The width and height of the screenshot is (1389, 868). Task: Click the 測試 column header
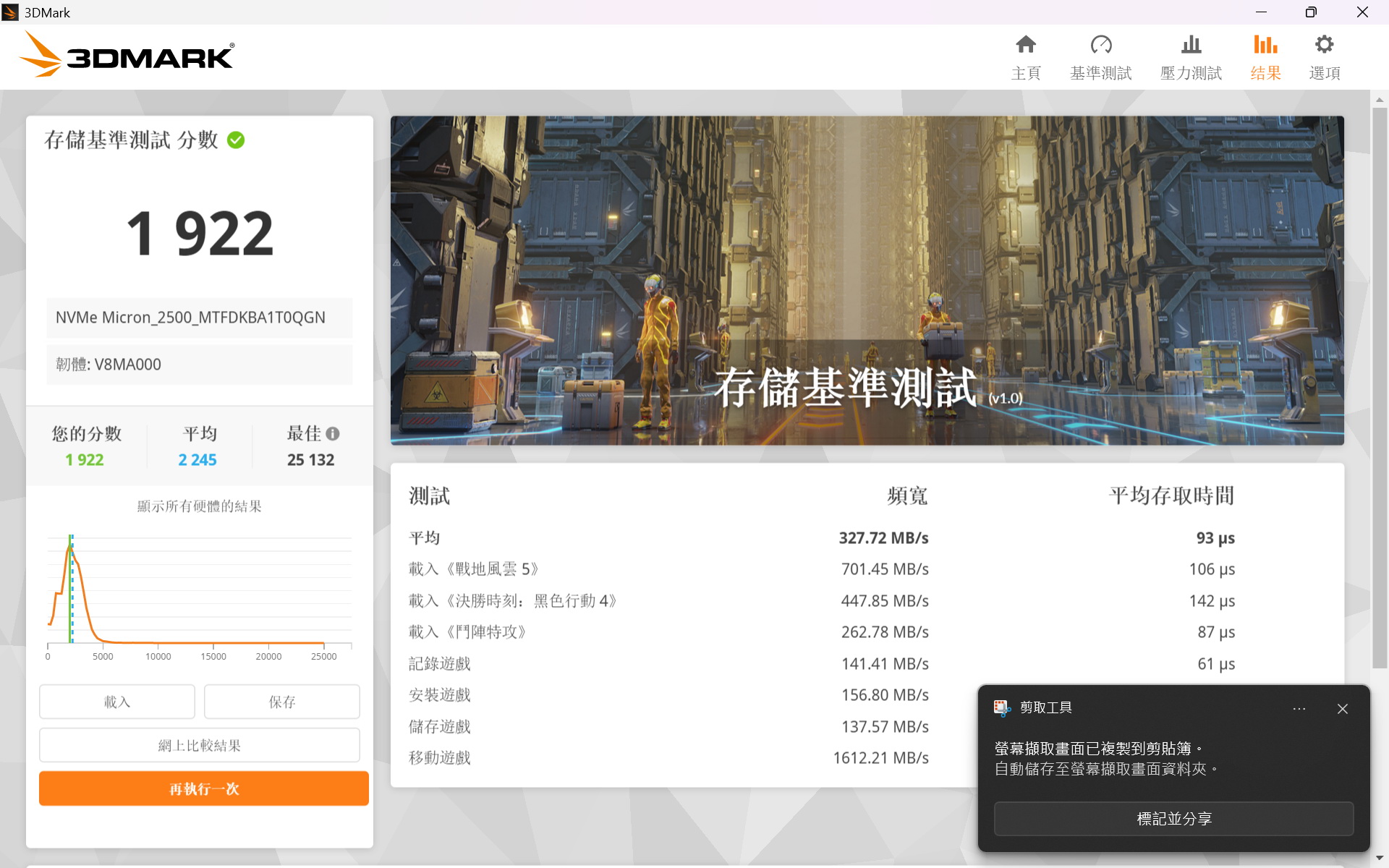[x=429, y=496]
